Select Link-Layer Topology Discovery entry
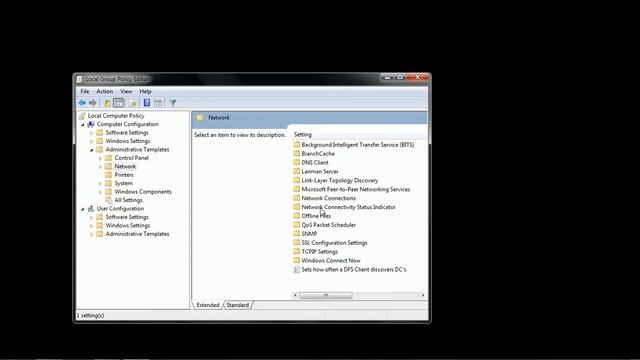Image resolution: width=640 pixels, height=360 pixels. pos(340,180)
